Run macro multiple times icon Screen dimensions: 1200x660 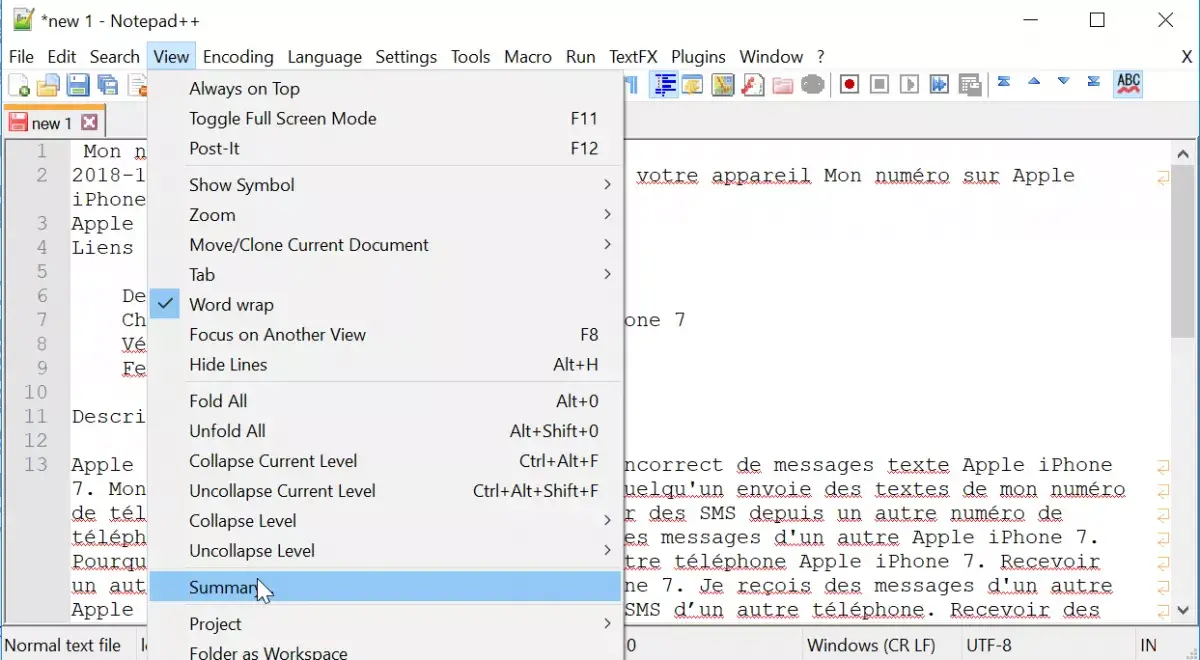point(939,85)
